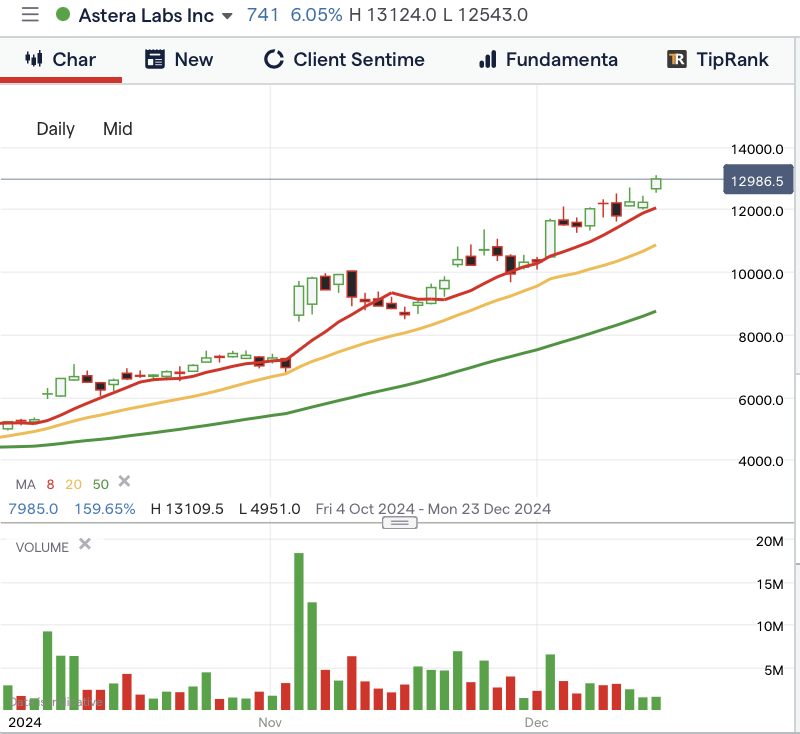Click the VOLUME indicator label
The image size is (800, 734).
tap(42, 547)
